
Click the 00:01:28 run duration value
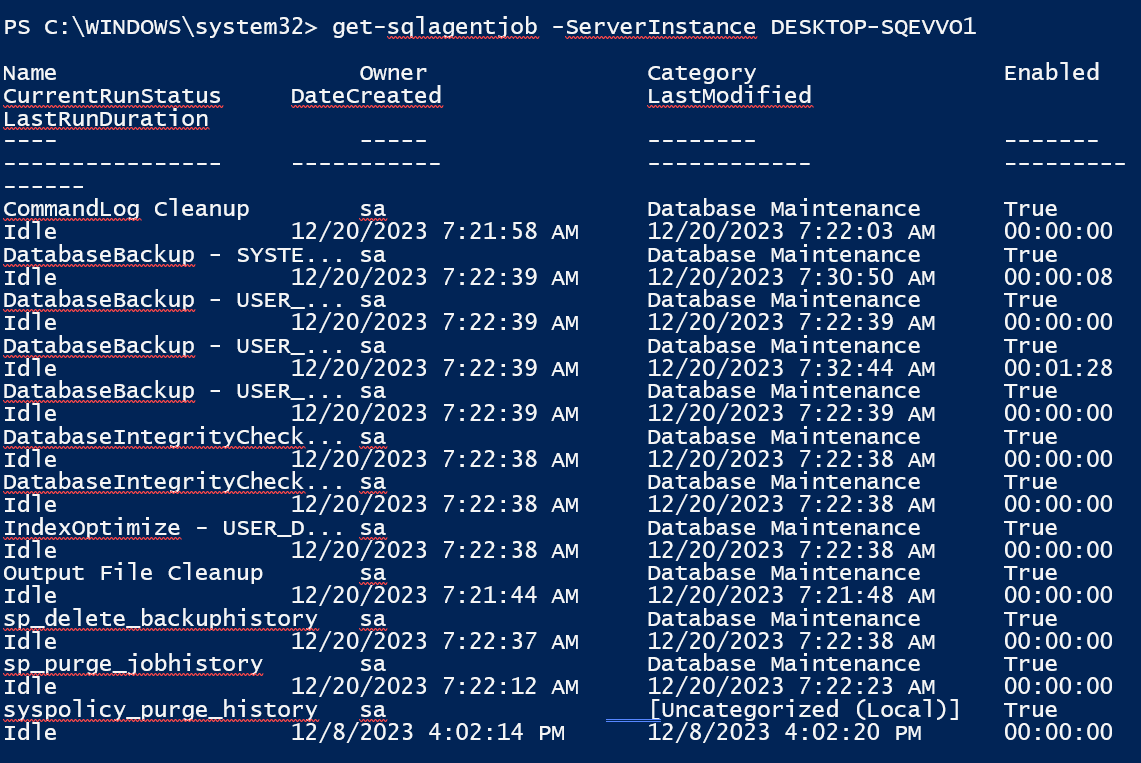1058,369
